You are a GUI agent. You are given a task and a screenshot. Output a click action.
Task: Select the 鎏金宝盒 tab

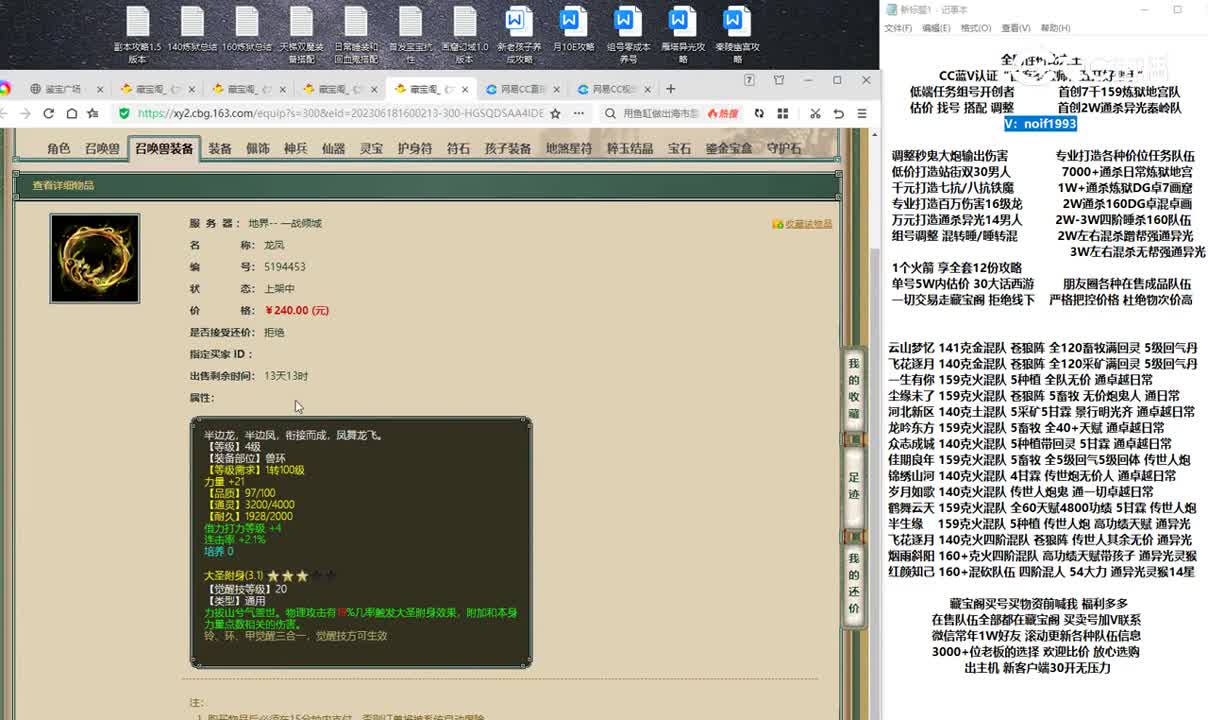coord(729,148)
